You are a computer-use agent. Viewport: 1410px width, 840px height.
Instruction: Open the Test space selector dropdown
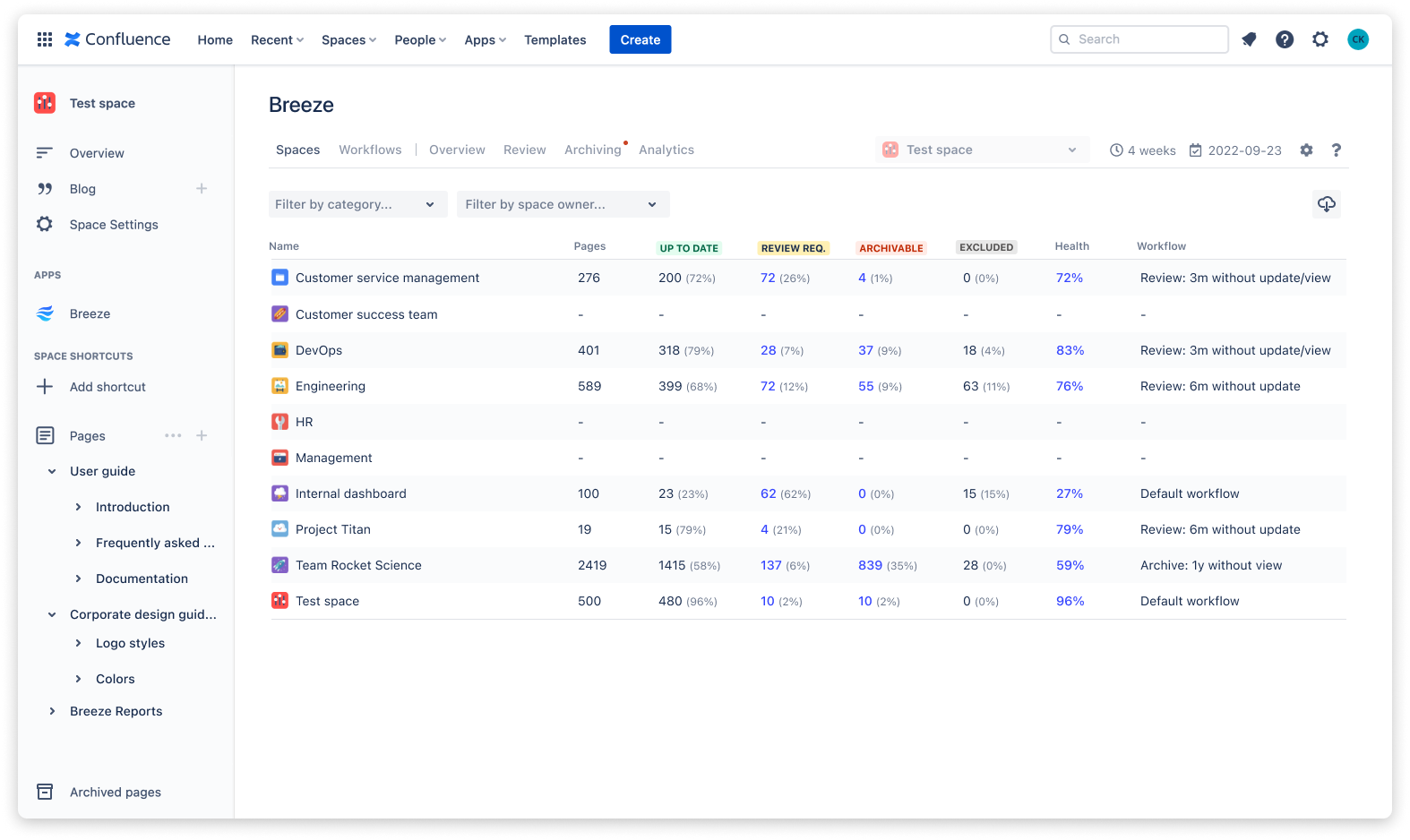coord(983,150)
